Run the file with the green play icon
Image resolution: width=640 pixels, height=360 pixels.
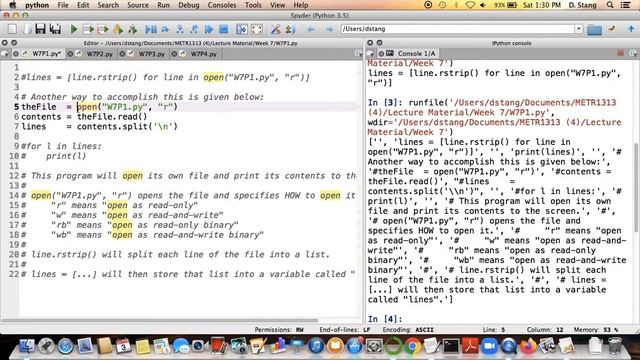tap(74, 29)
